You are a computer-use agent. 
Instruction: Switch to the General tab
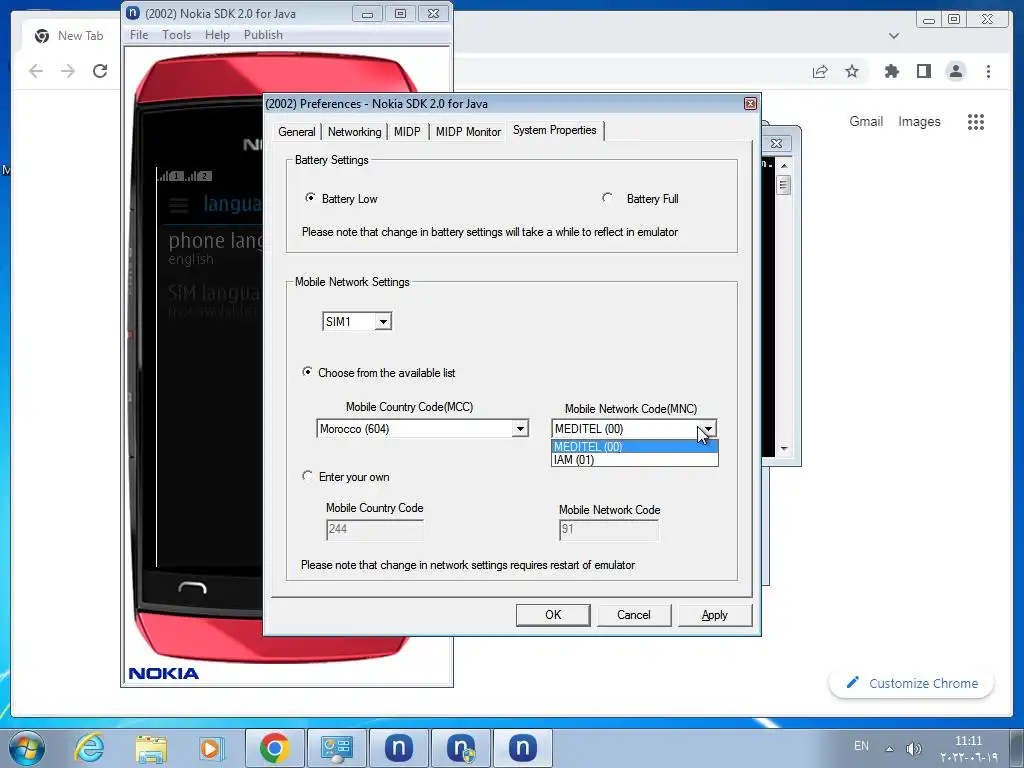point(296,132)
